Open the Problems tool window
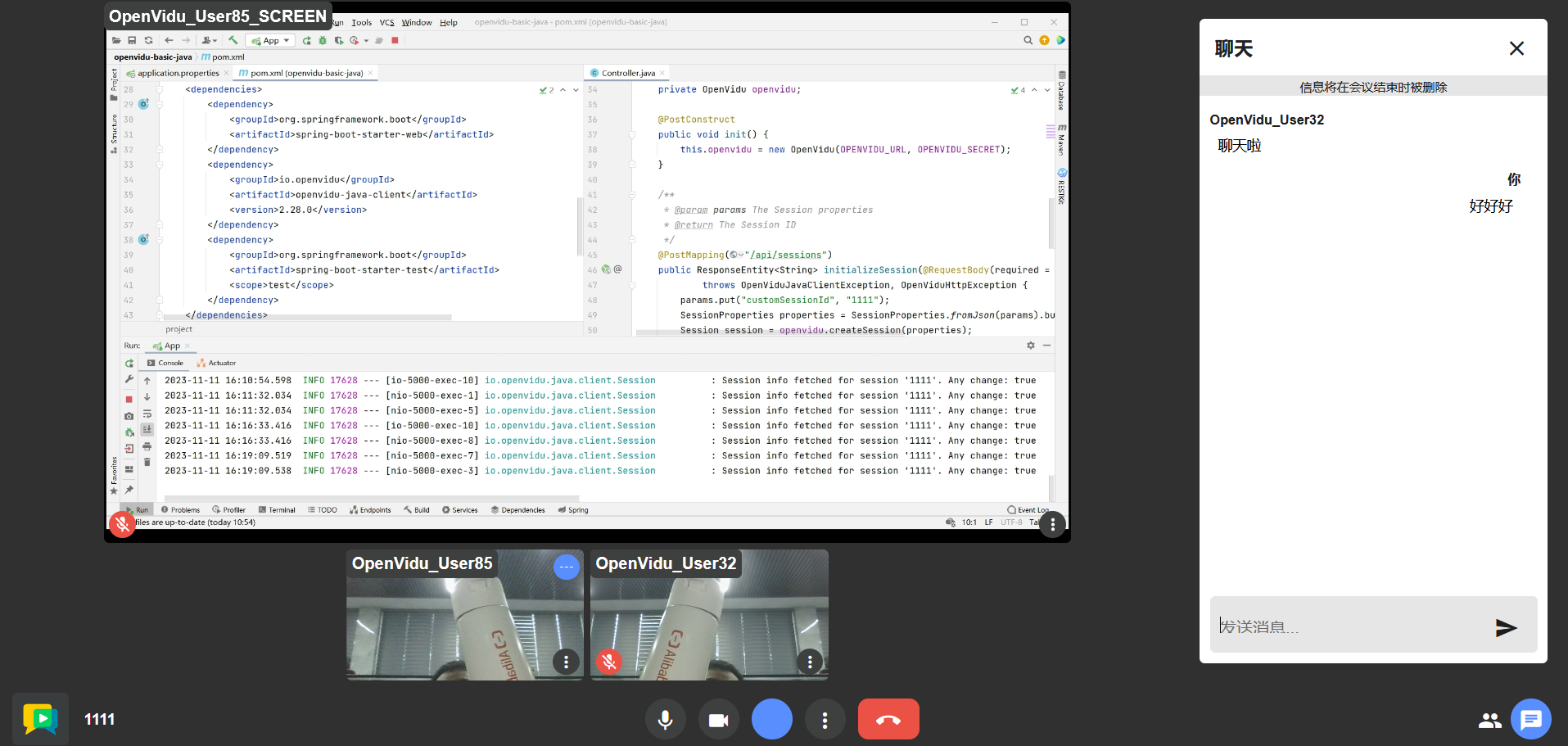Screen dimensions: 1568x746 pos(181,509)
